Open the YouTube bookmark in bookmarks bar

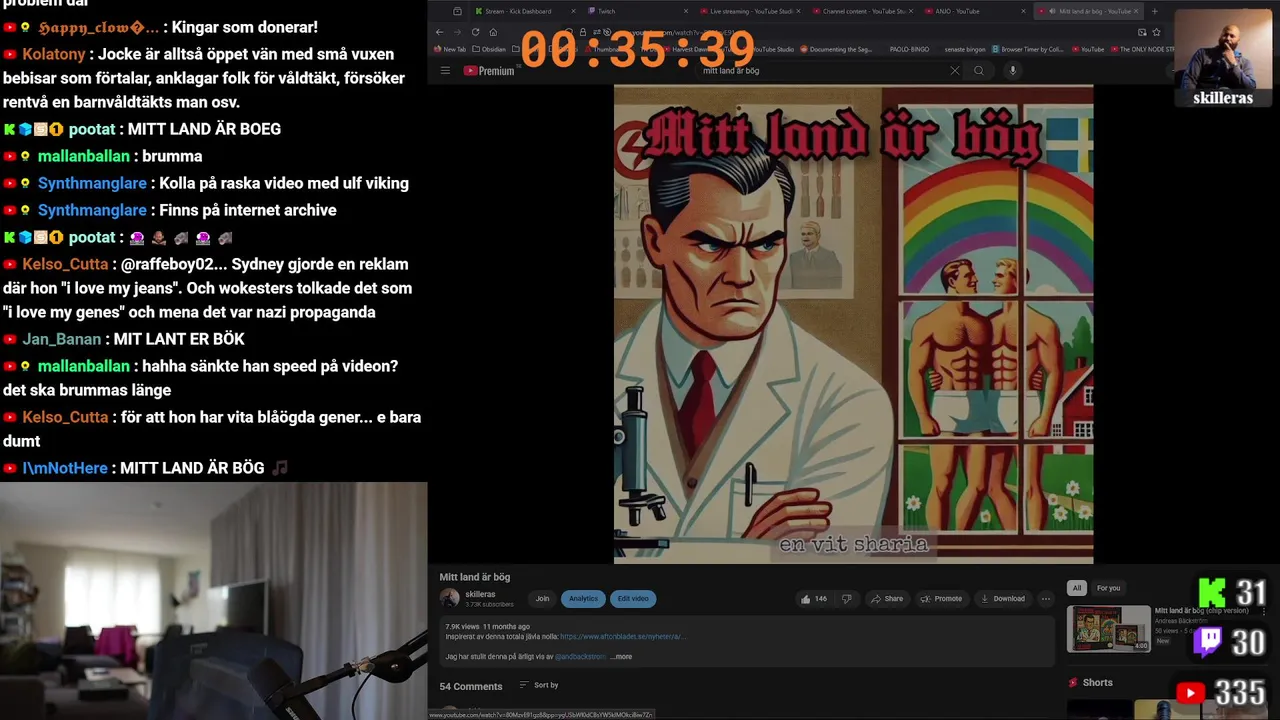pos(1088,49)
